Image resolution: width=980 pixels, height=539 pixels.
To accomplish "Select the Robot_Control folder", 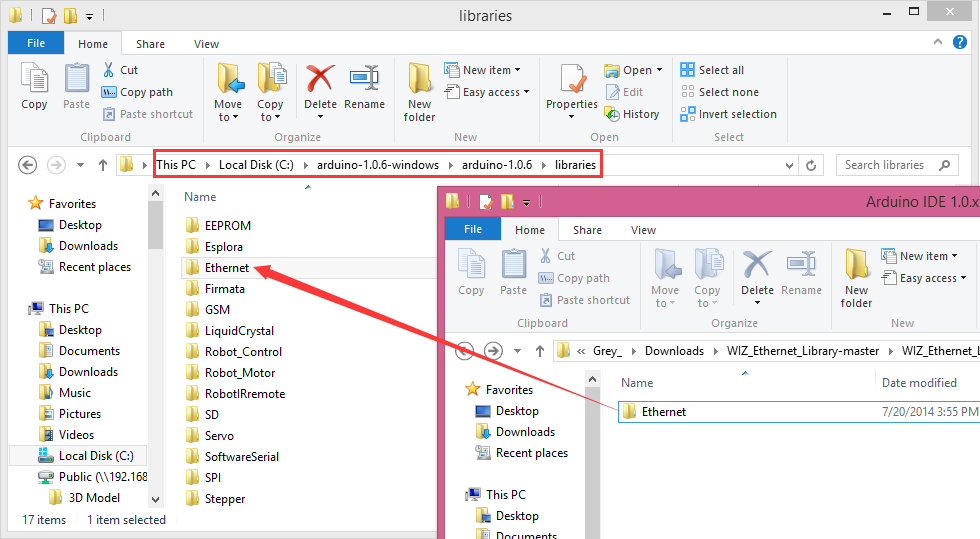I will (x=233, y=352).
